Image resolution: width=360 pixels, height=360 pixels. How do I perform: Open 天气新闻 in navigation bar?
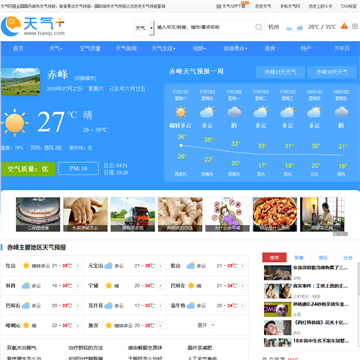coord(126,49)
